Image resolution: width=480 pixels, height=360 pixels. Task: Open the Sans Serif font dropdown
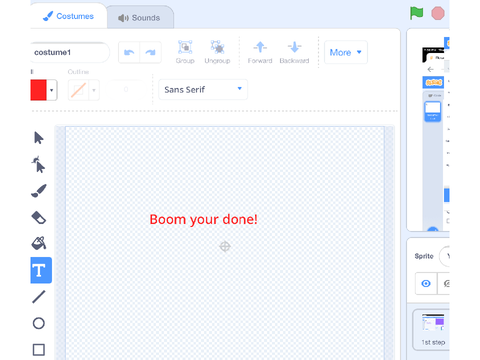click(203, 89)
